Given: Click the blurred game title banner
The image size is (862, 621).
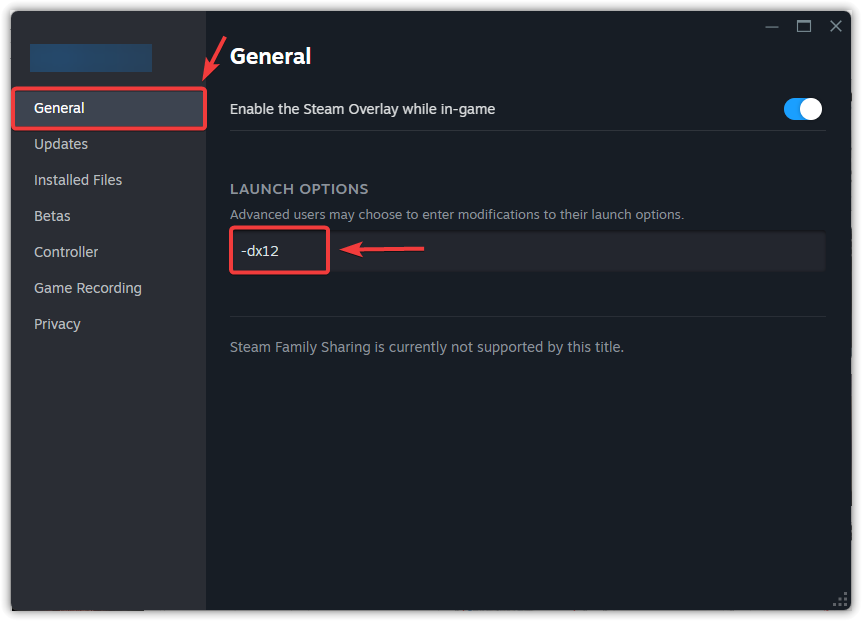Looking at the screenshot, I should coord(90,58).
